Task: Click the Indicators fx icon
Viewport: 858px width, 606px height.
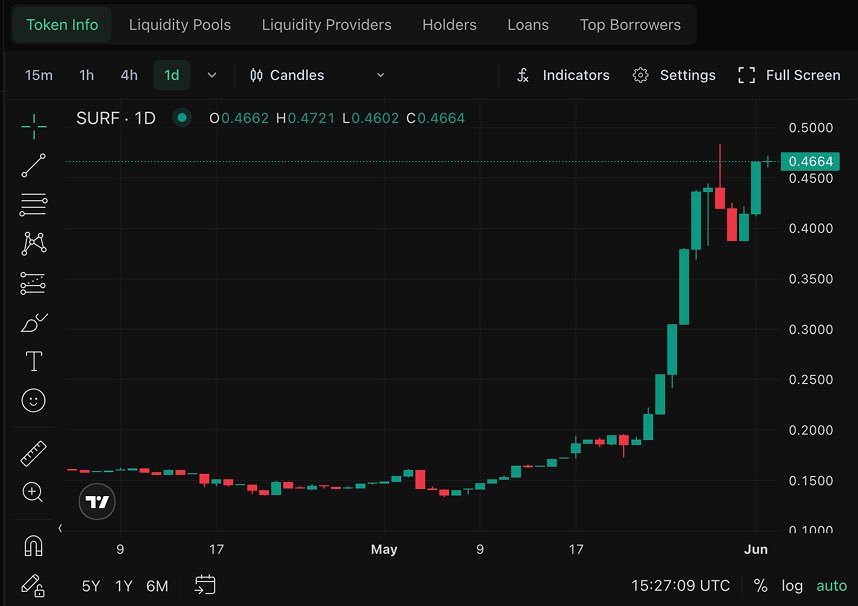Action: [x=523, y=75]
